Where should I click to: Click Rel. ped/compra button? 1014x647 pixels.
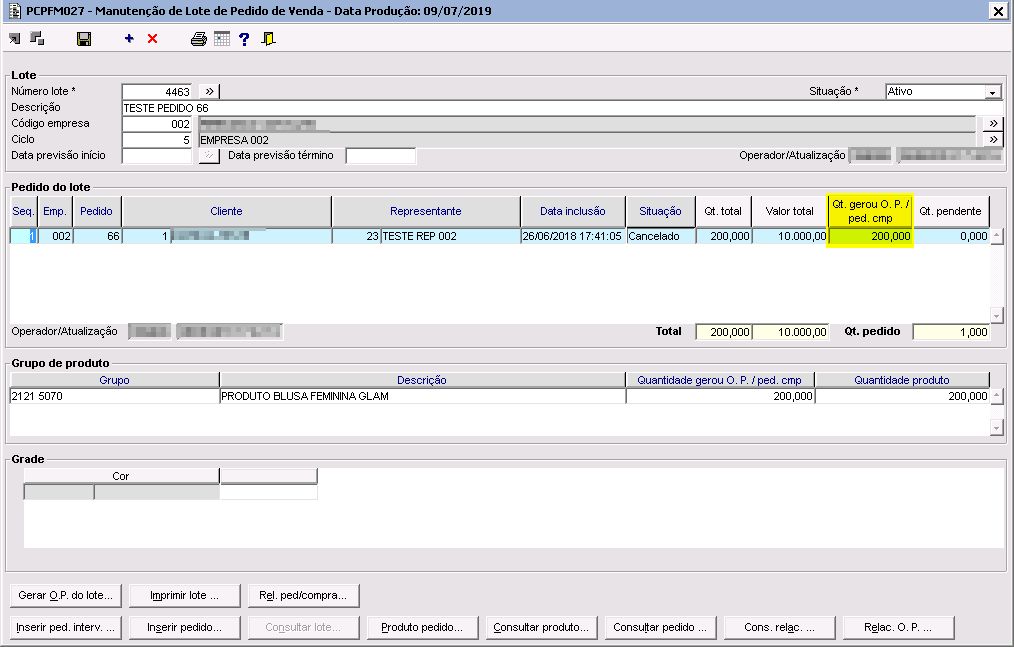tap(303, 595)
